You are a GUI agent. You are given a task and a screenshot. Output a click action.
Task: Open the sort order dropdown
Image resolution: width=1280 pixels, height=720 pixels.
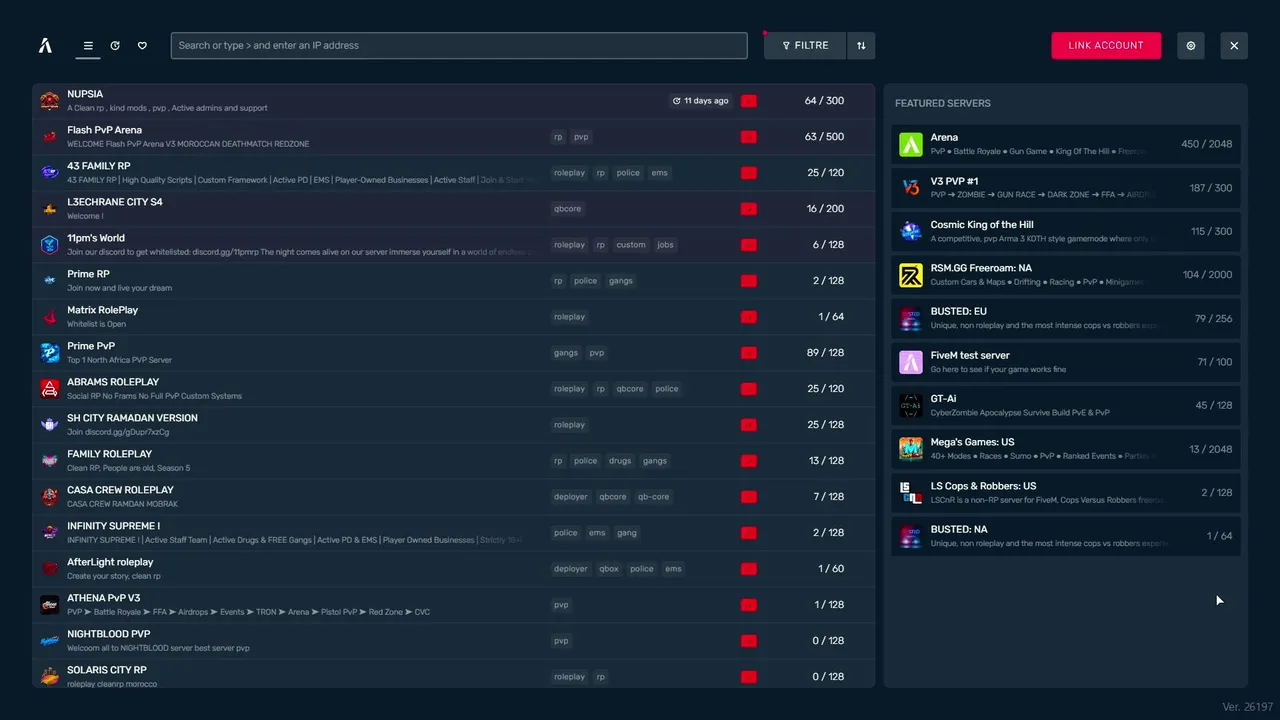(x=861, y=45)
